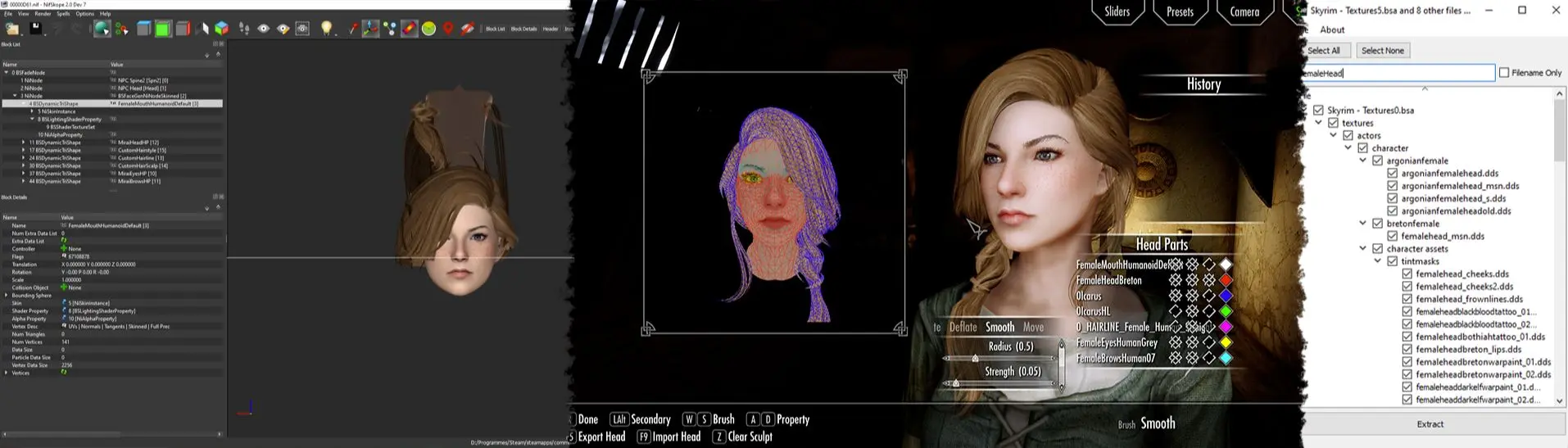1568x448 pixels.
Task: Toggle the Filename Only checkbox
Action: (x=1504, y=72)
